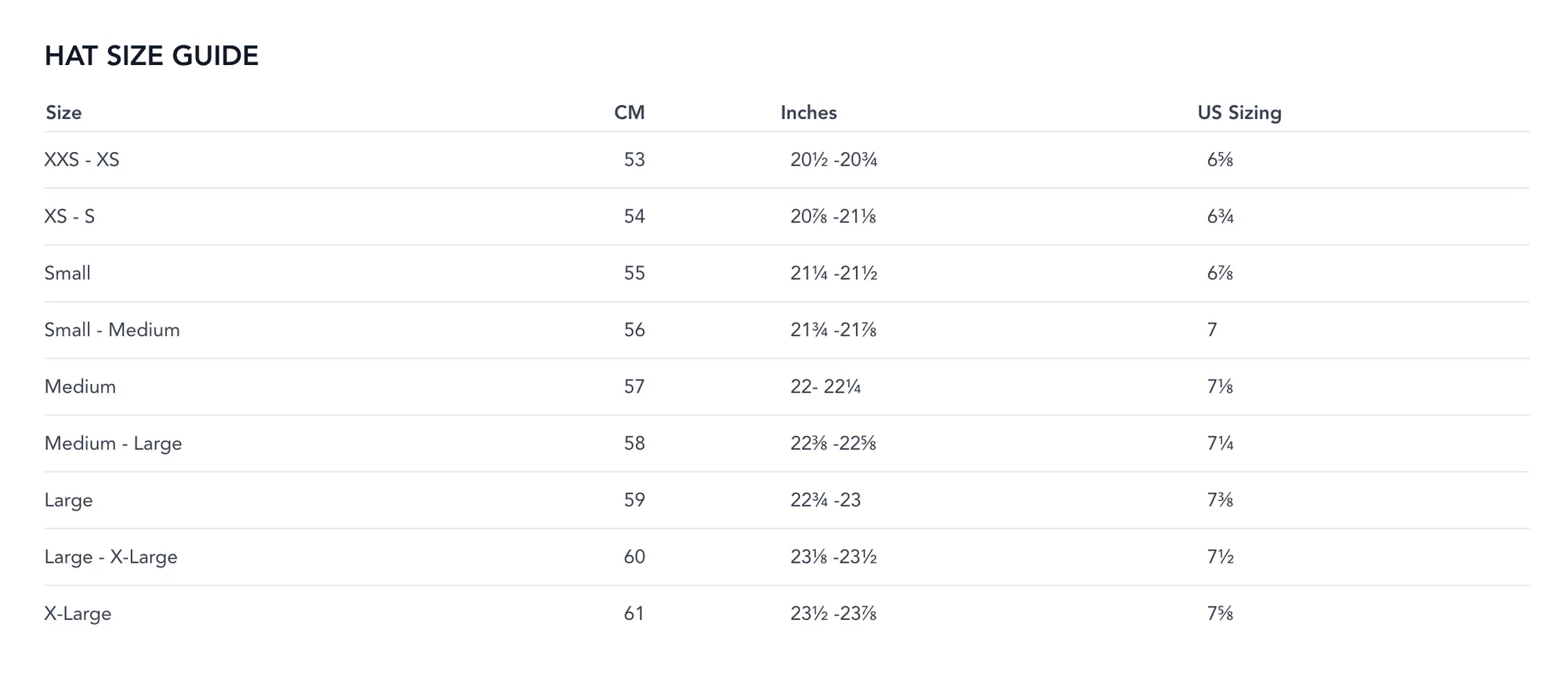Select the 22- 22¼ inches value
The height and width of the screenshot is (678, 1568).
(825, 386)
